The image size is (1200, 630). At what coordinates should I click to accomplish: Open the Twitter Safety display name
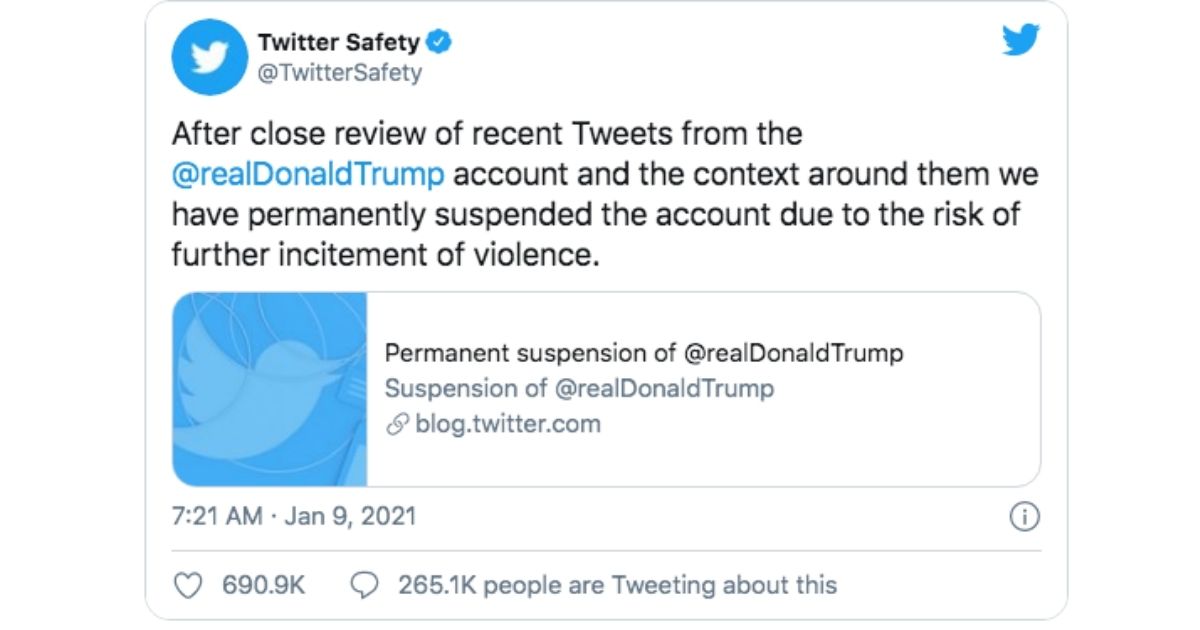(x=338, y=42)
